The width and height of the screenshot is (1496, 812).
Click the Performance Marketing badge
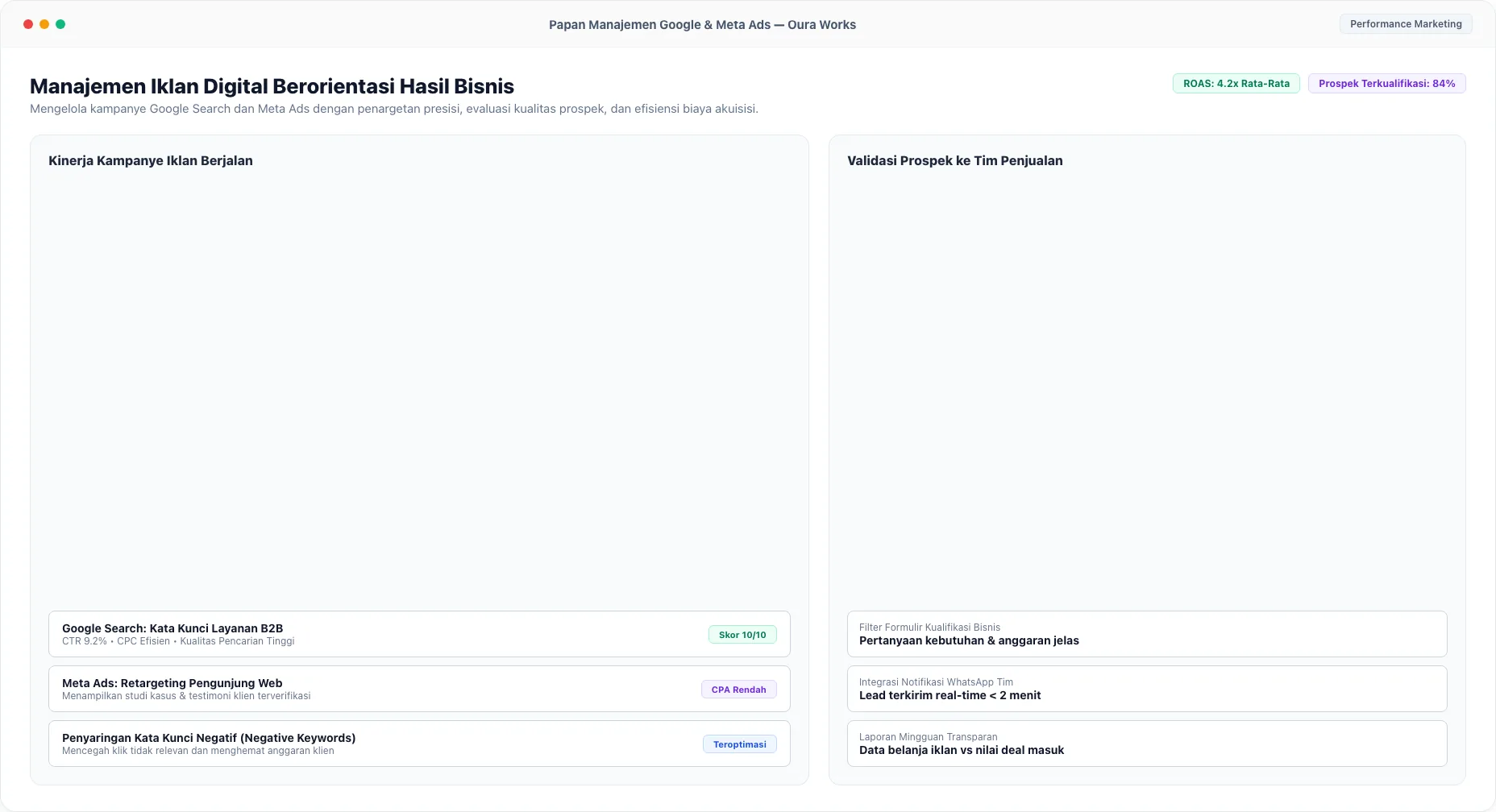[x=1406, y=24]
